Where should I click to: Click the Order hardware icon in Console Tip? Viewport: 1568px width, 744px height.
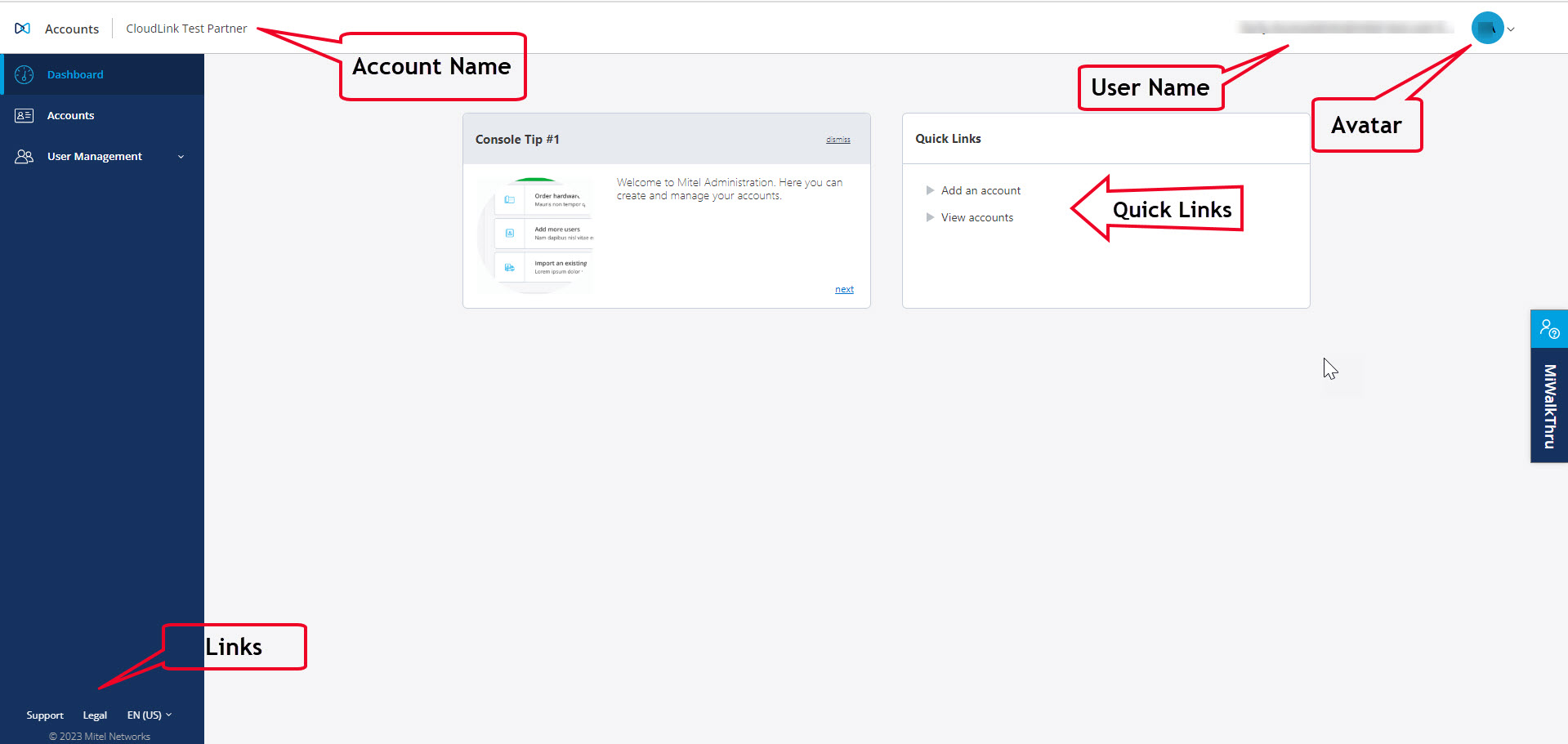510,199
